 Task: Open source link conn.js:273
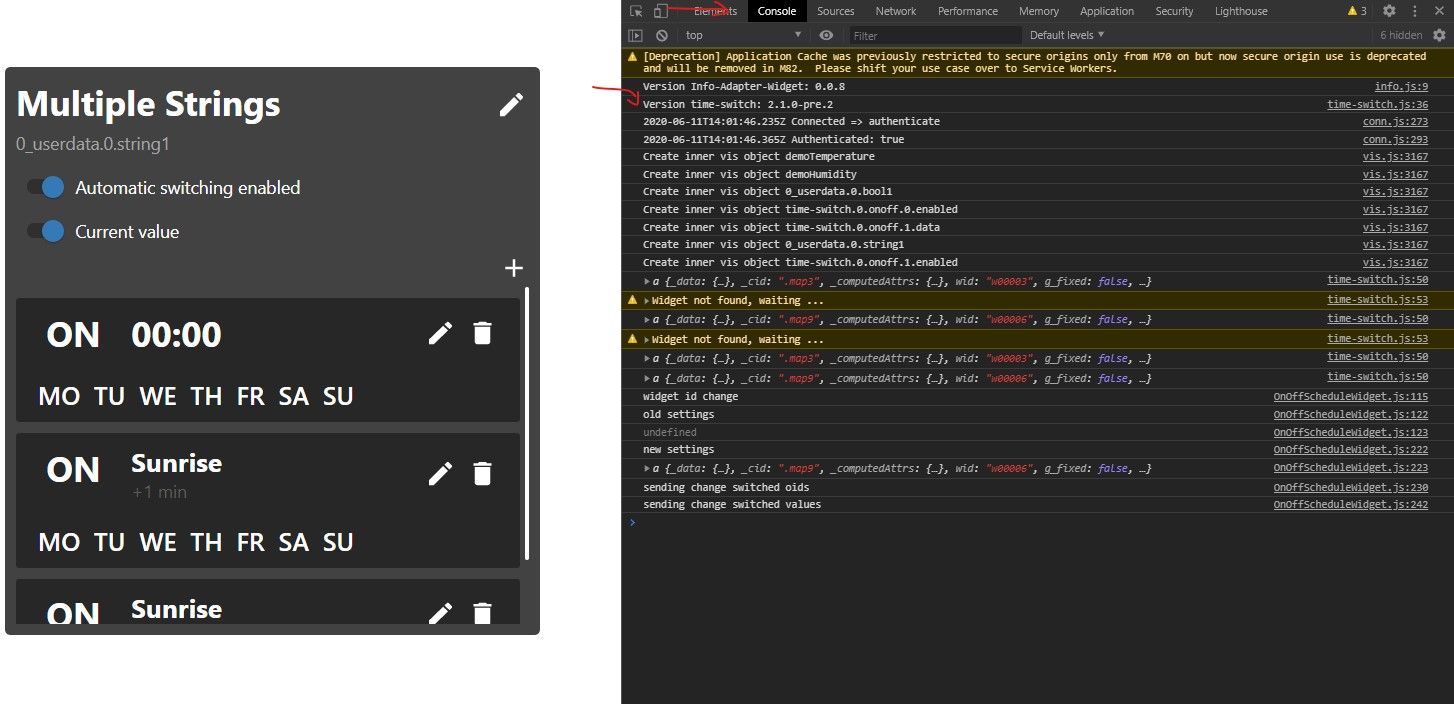click(1395, 121)
